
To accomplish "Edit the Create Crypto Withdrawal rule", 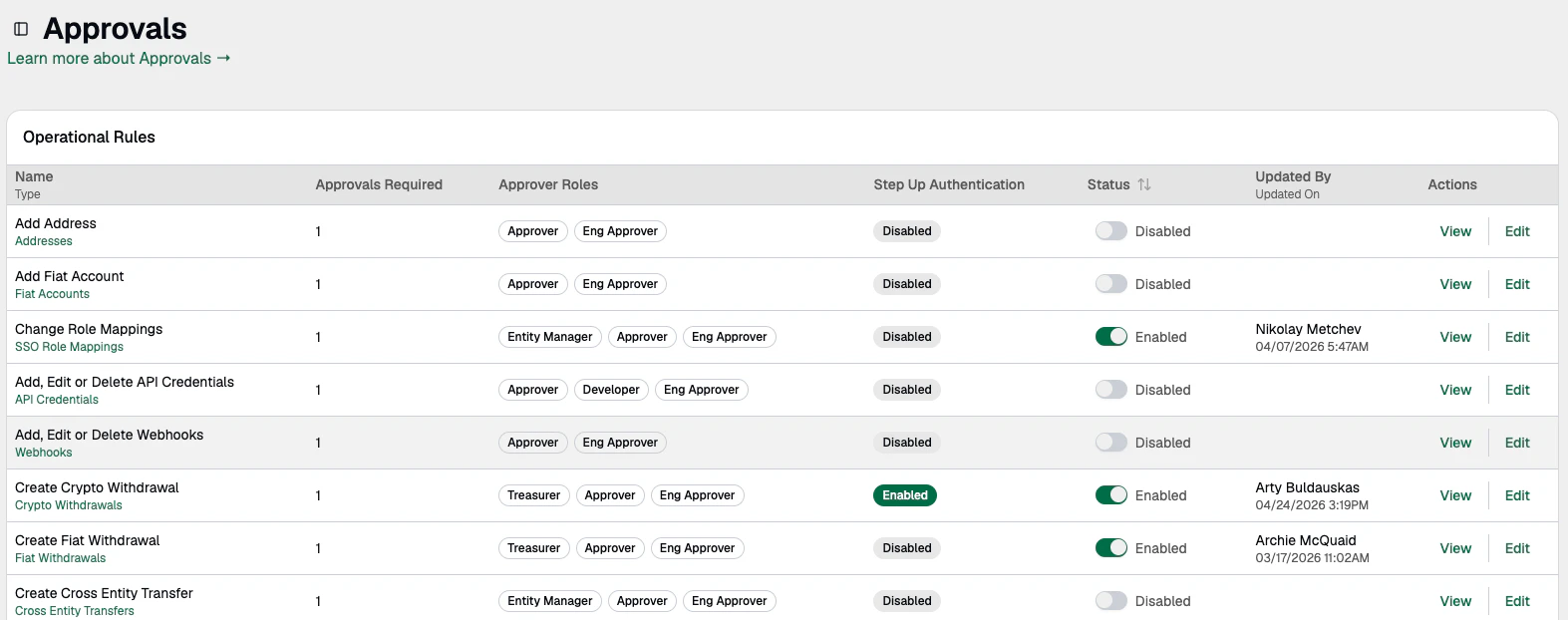I will tap(1517, 495).
